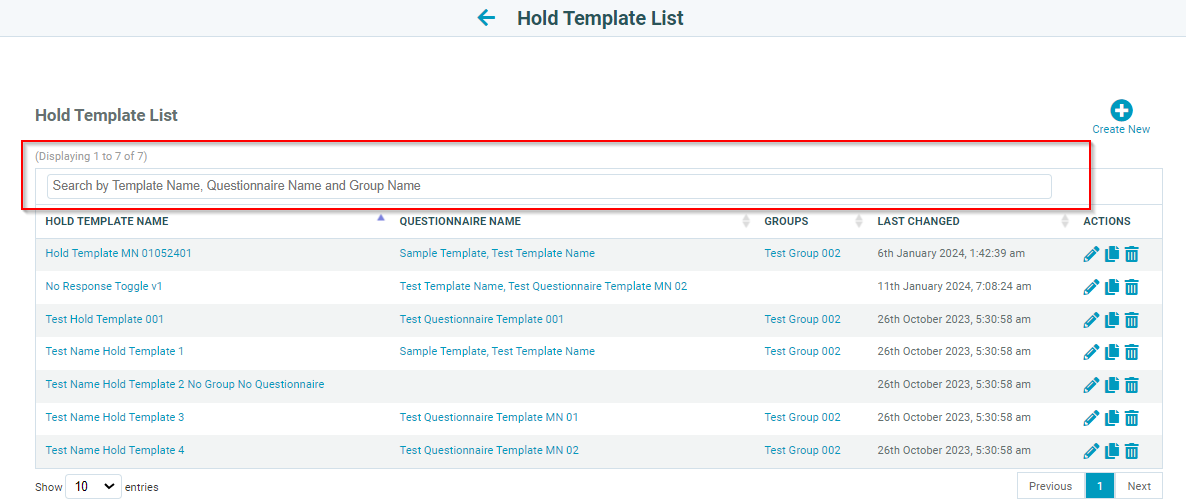
Task: Click date 6th January 2024, 1:42:39 am
Action: (951, 253)
